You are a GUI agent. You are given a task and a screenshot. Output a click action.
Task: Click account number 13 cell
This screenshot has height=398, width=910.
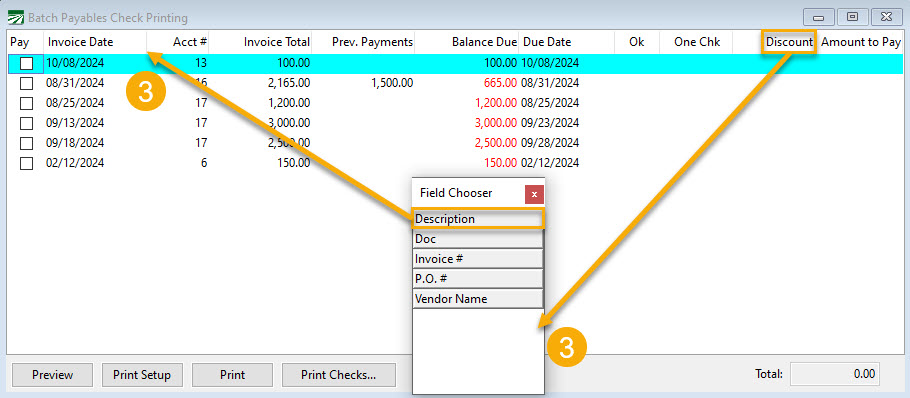(x=201, y=63)
